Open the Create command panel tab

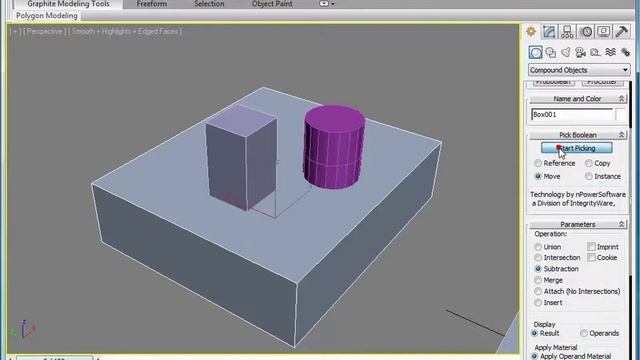[x=531, y=31]
